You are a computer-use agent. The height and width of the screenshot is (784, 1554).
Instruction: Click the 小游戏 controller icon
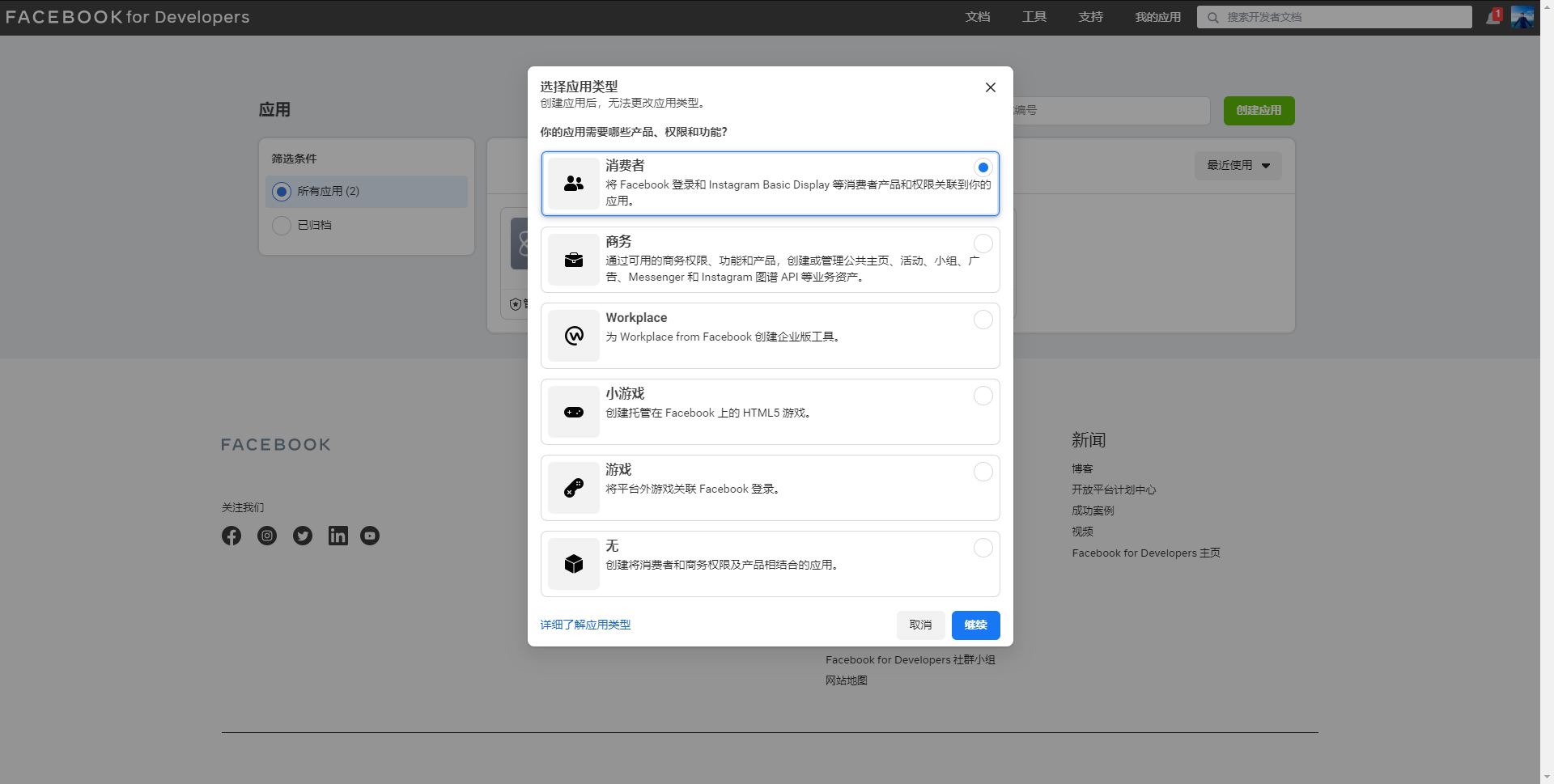point(573,412)
